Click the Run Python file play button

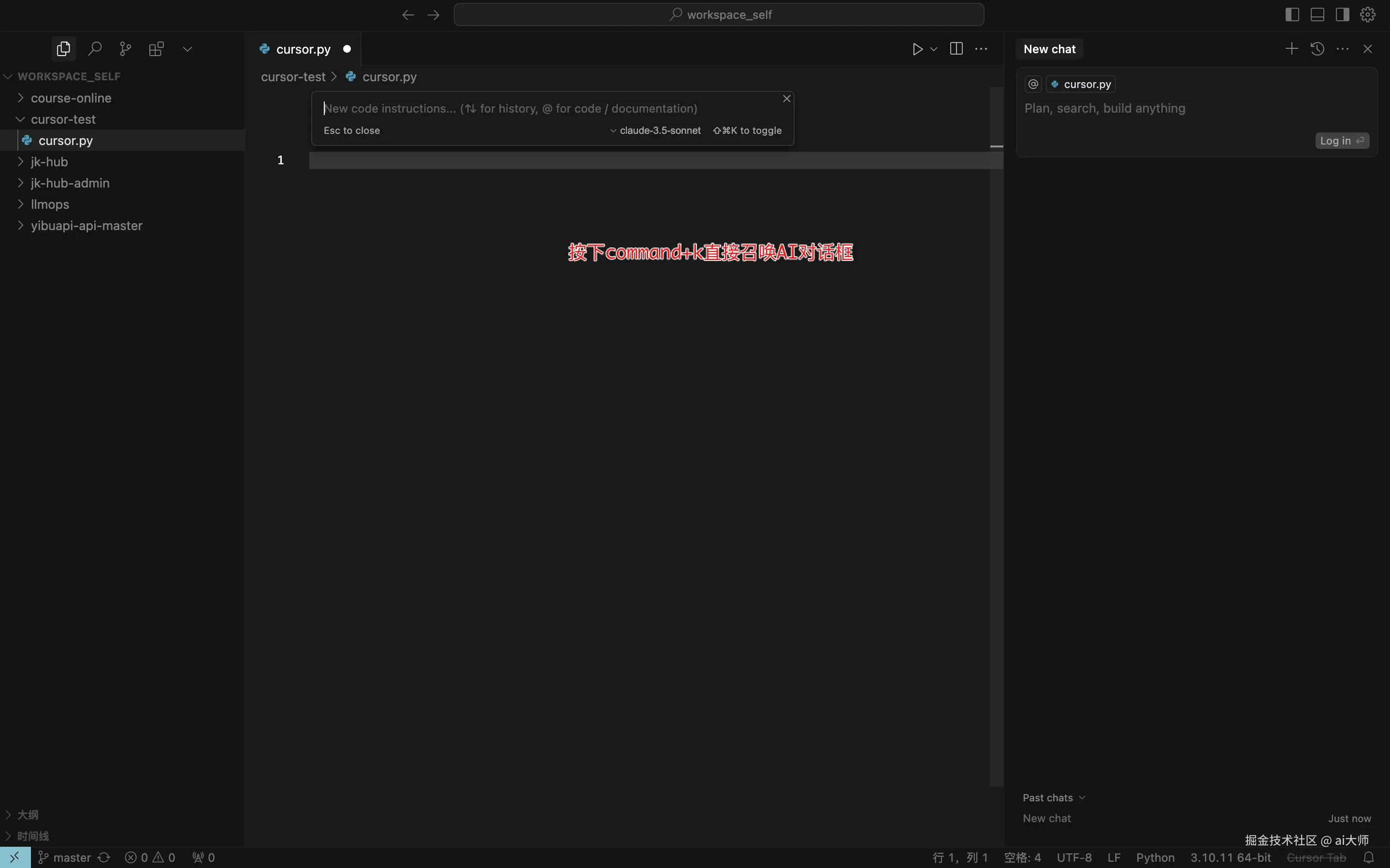[917, 49]
